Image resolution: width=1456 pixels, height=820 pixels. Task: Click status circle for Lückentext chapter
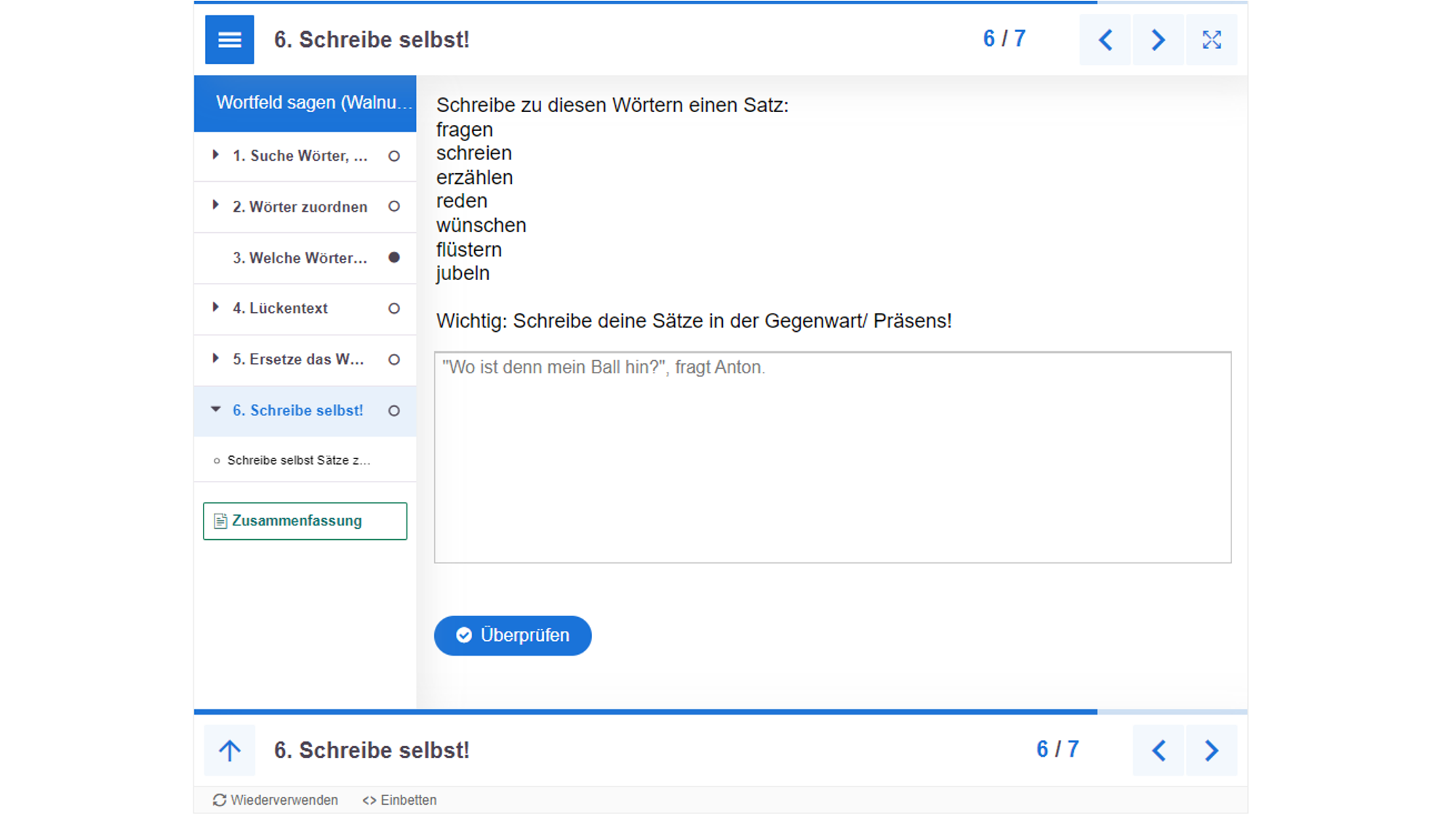coord(394,309)
